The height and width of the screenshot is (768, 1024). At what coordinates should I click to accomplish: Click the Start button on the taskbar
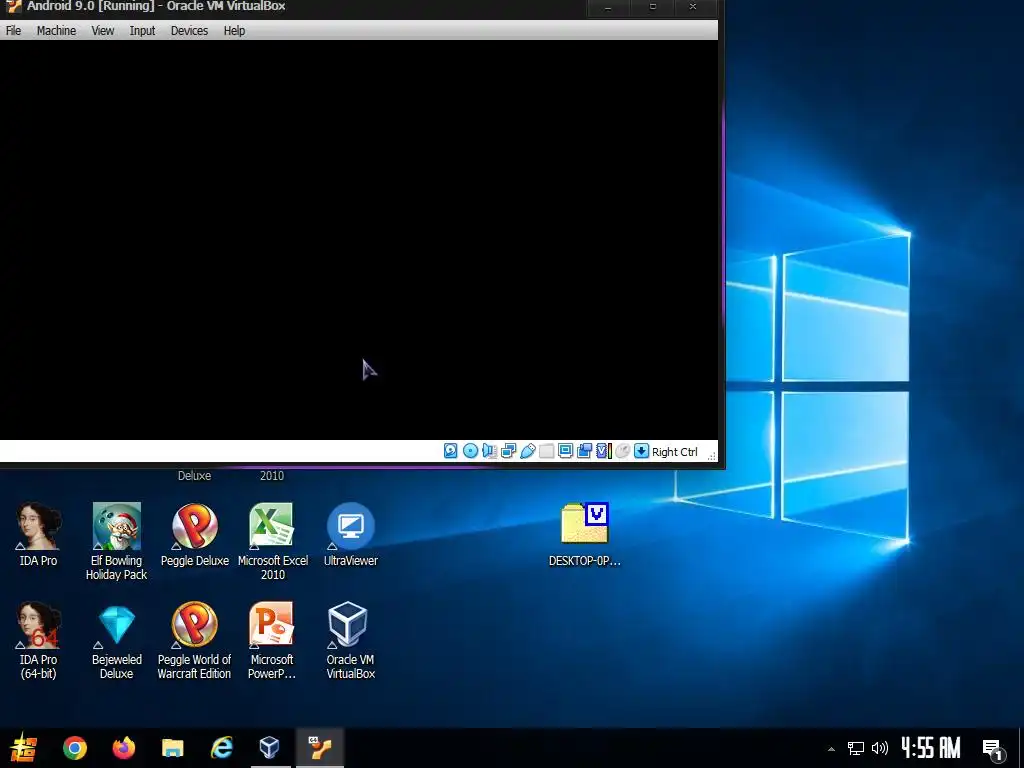pyautogui.click(x=25, y=748)
